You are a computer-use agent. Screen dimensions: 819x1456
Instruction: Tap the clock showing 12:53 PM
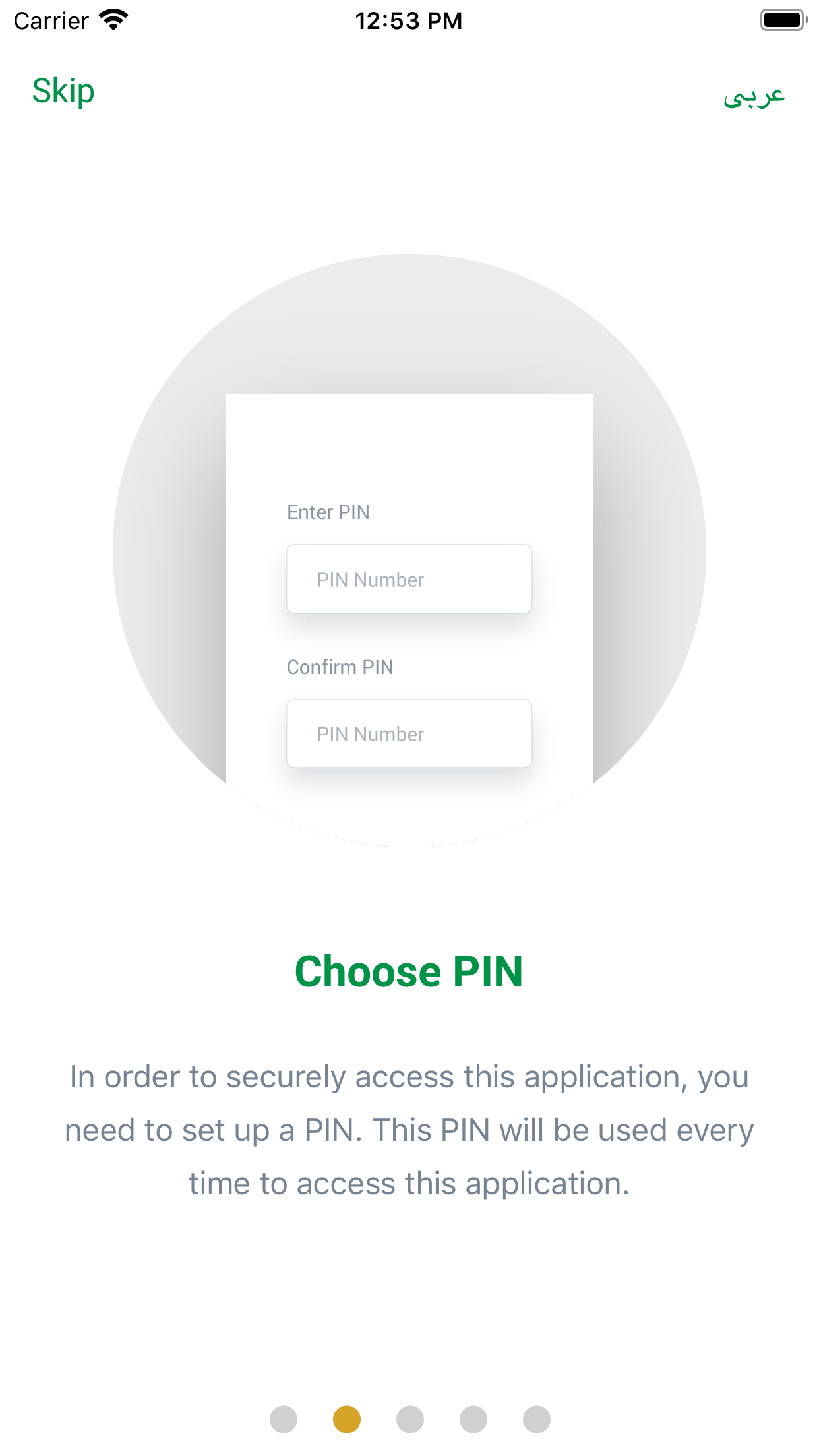[x=409, y=20]
